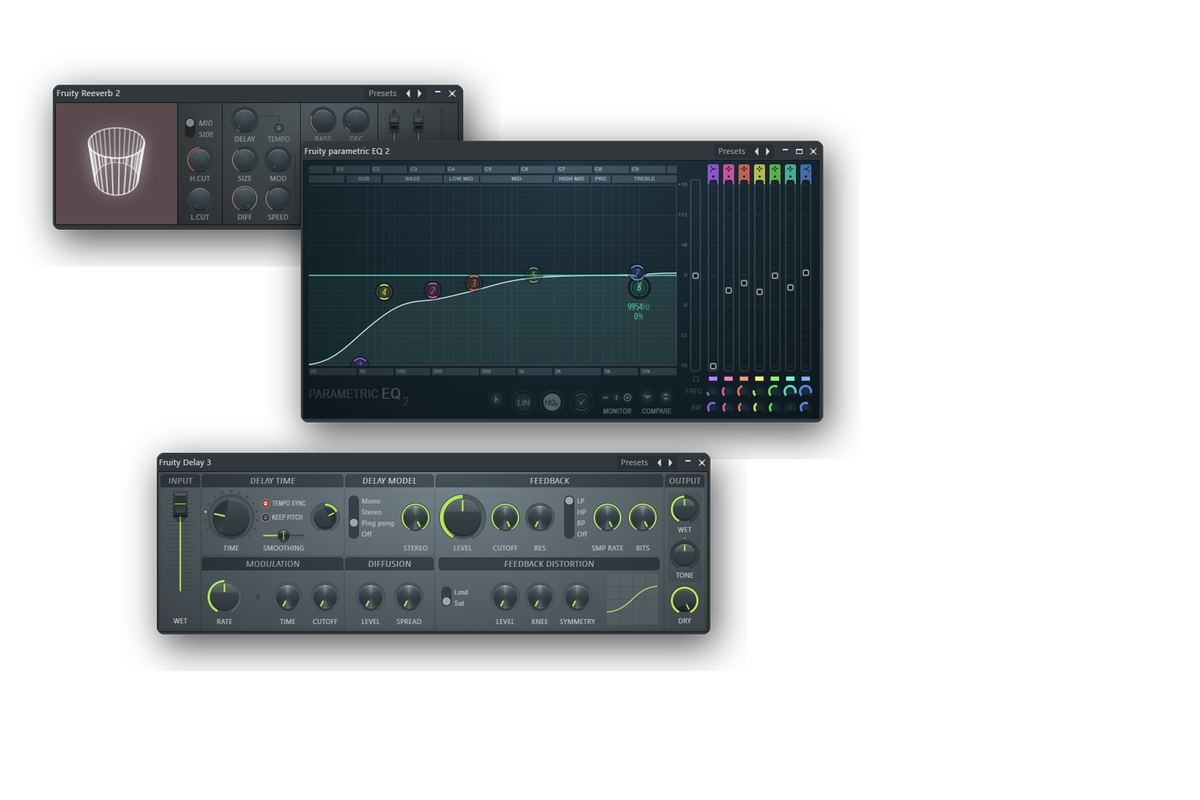Viewport: 1200px width, 800px height.
Task: Click the HIGH MID frequency range label in EQ
Action: coord(572,179)
